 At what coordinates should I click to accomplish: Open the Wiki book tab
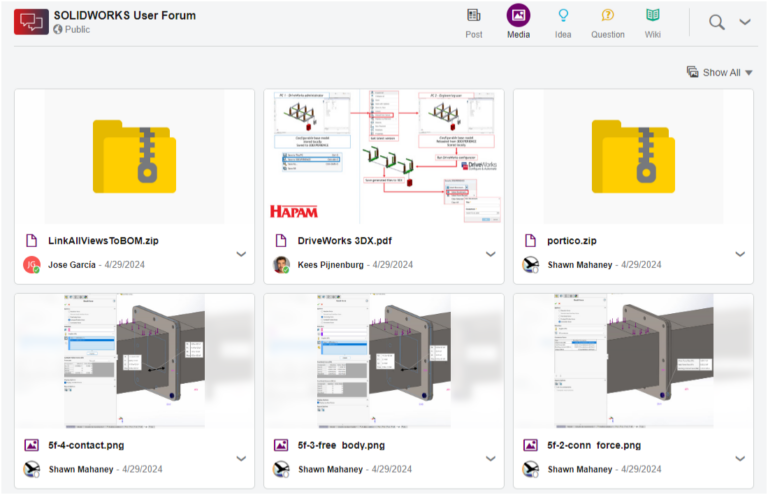pos(652,16)
